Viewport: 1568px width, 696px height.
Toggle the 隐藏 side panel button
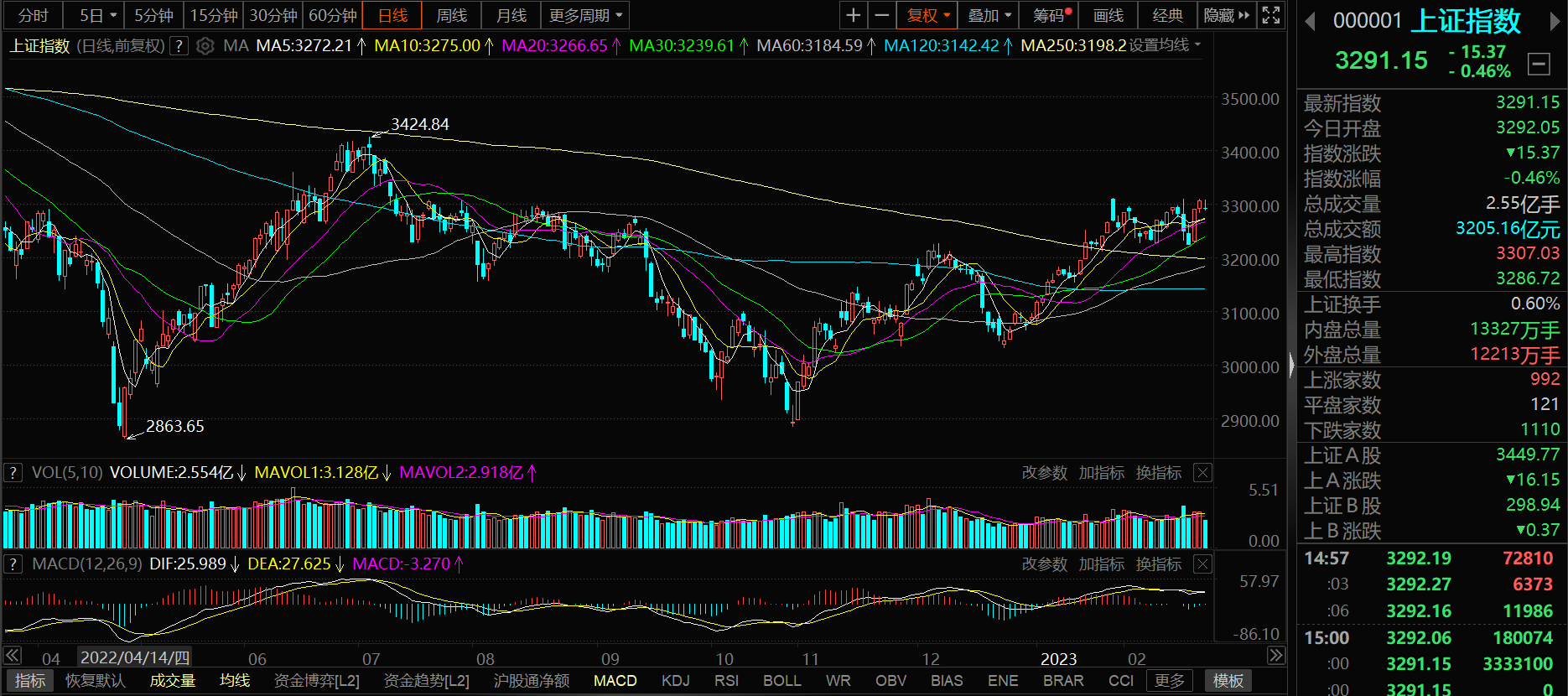pyautogui.click(x=1226, y=15)
